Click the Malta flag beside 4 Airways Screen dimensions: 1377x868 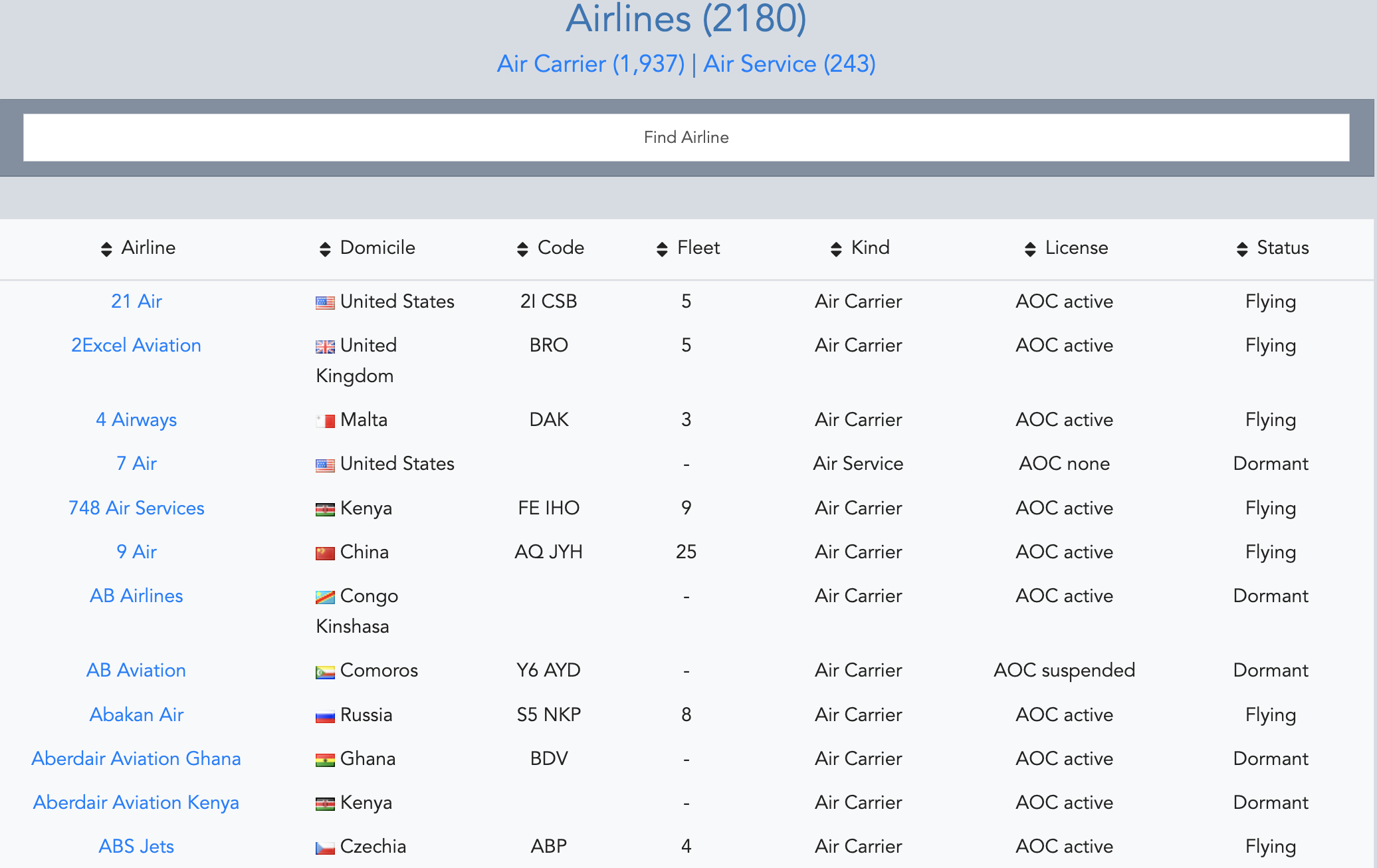coord(324,420)
